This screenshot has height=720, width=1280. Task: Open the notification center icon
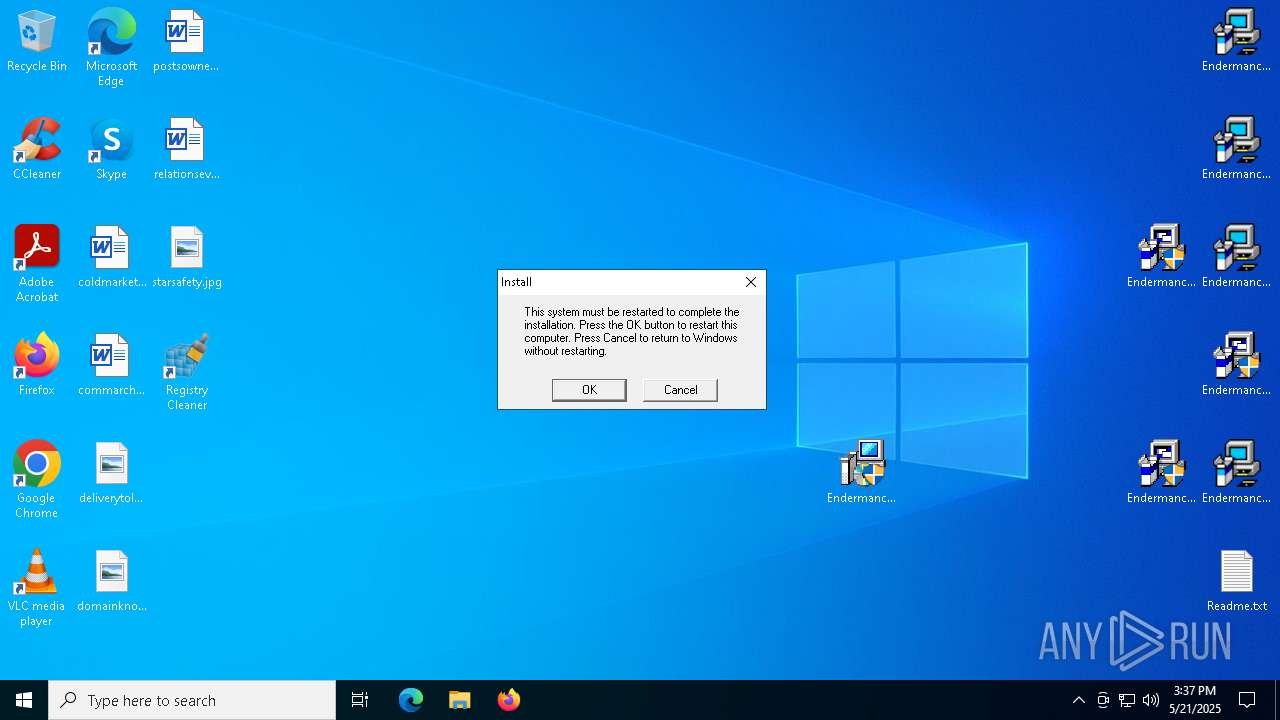1247,700
